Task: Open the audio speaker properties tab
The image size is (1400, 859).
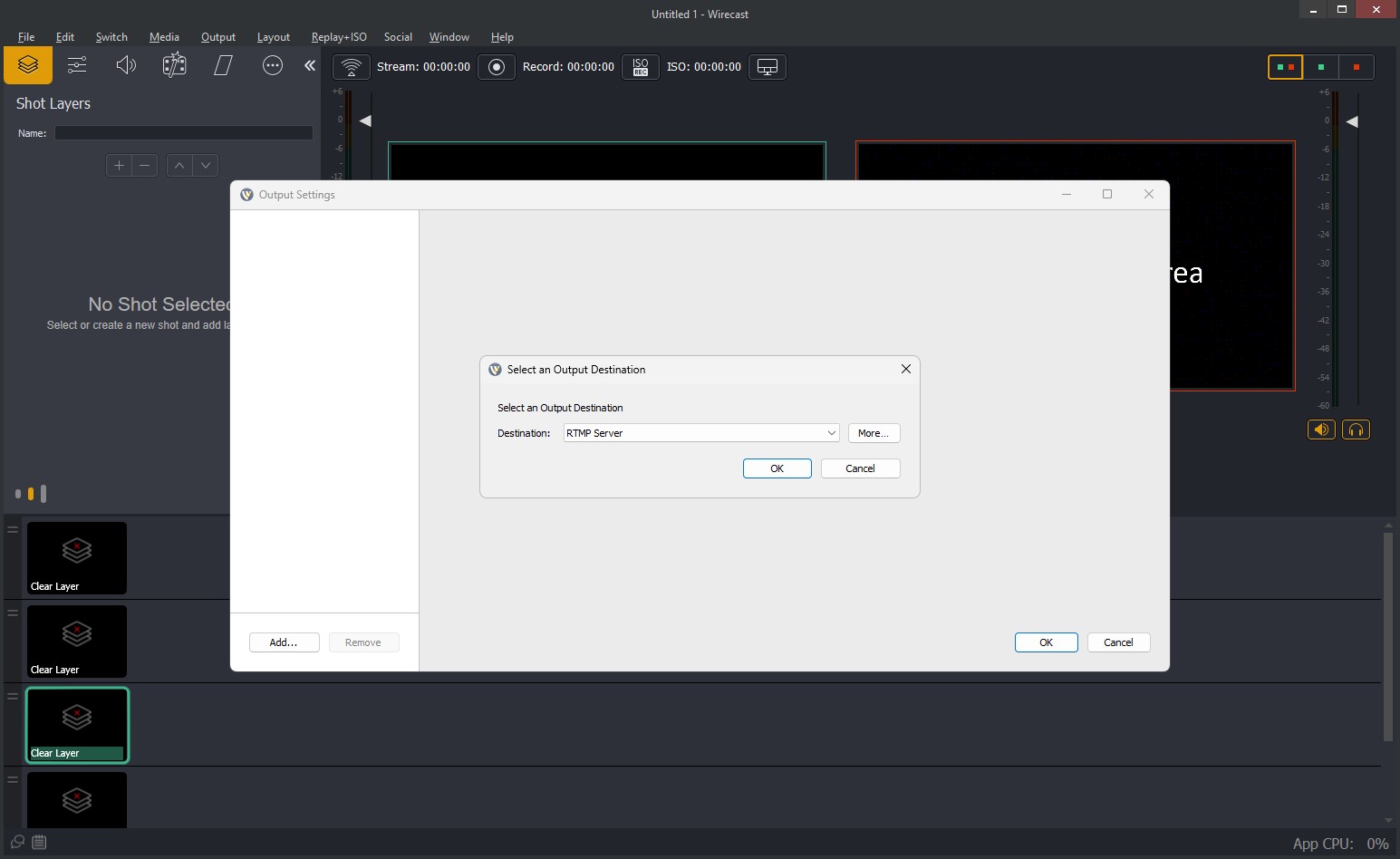Action: (126, 65)
